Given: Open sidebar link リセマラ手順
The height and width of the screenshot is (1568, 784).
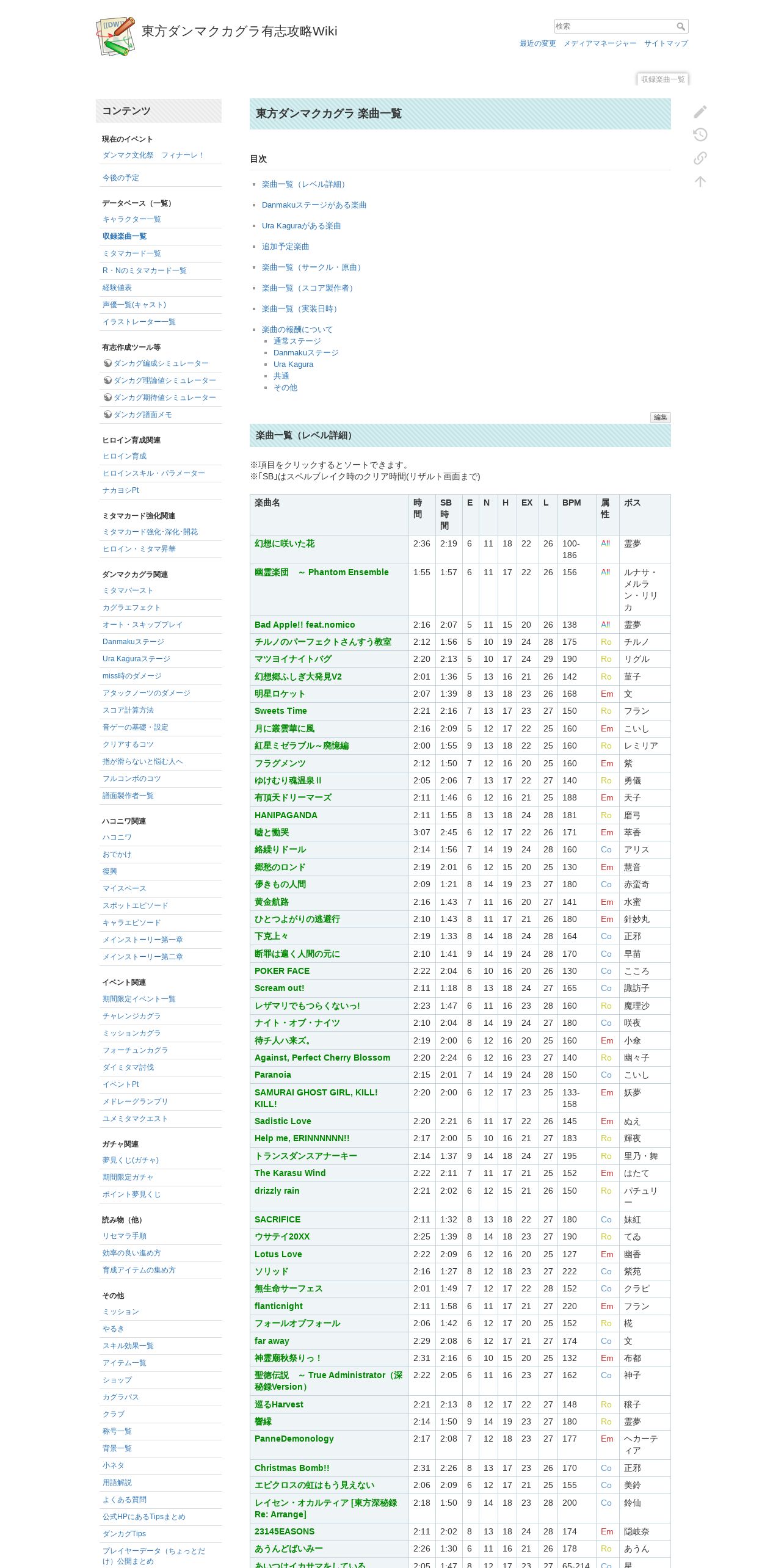Looking at the screenshot, I should pyautogui.click(x=125, y=1236).
